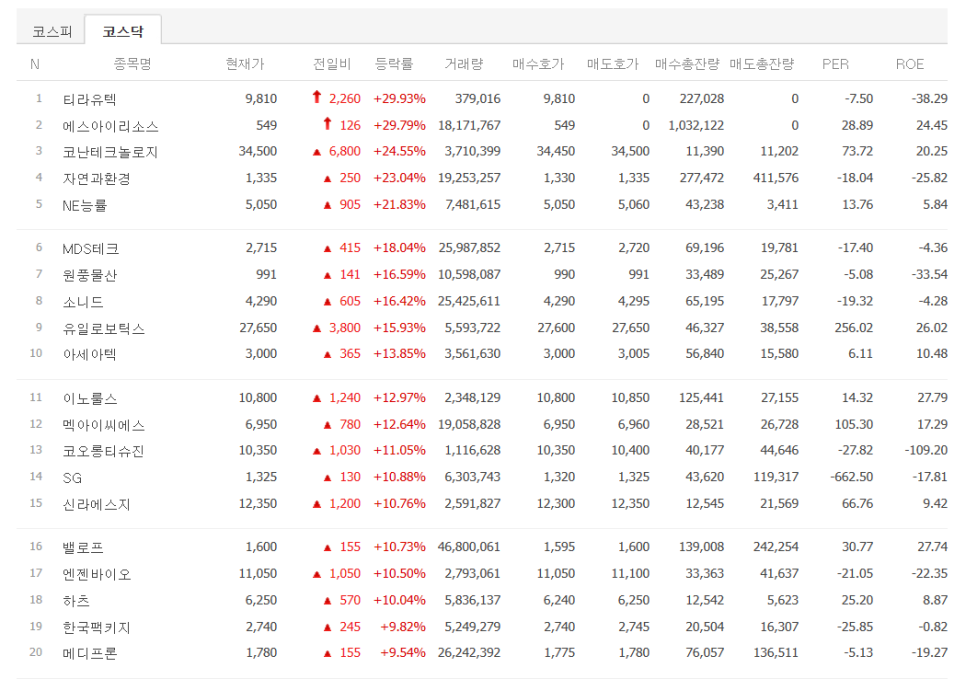Viewport: 966px width, 679px height.
Task: Click the upper-limit arrow icon for 티라유텍
Action: (x=317, y=98)
